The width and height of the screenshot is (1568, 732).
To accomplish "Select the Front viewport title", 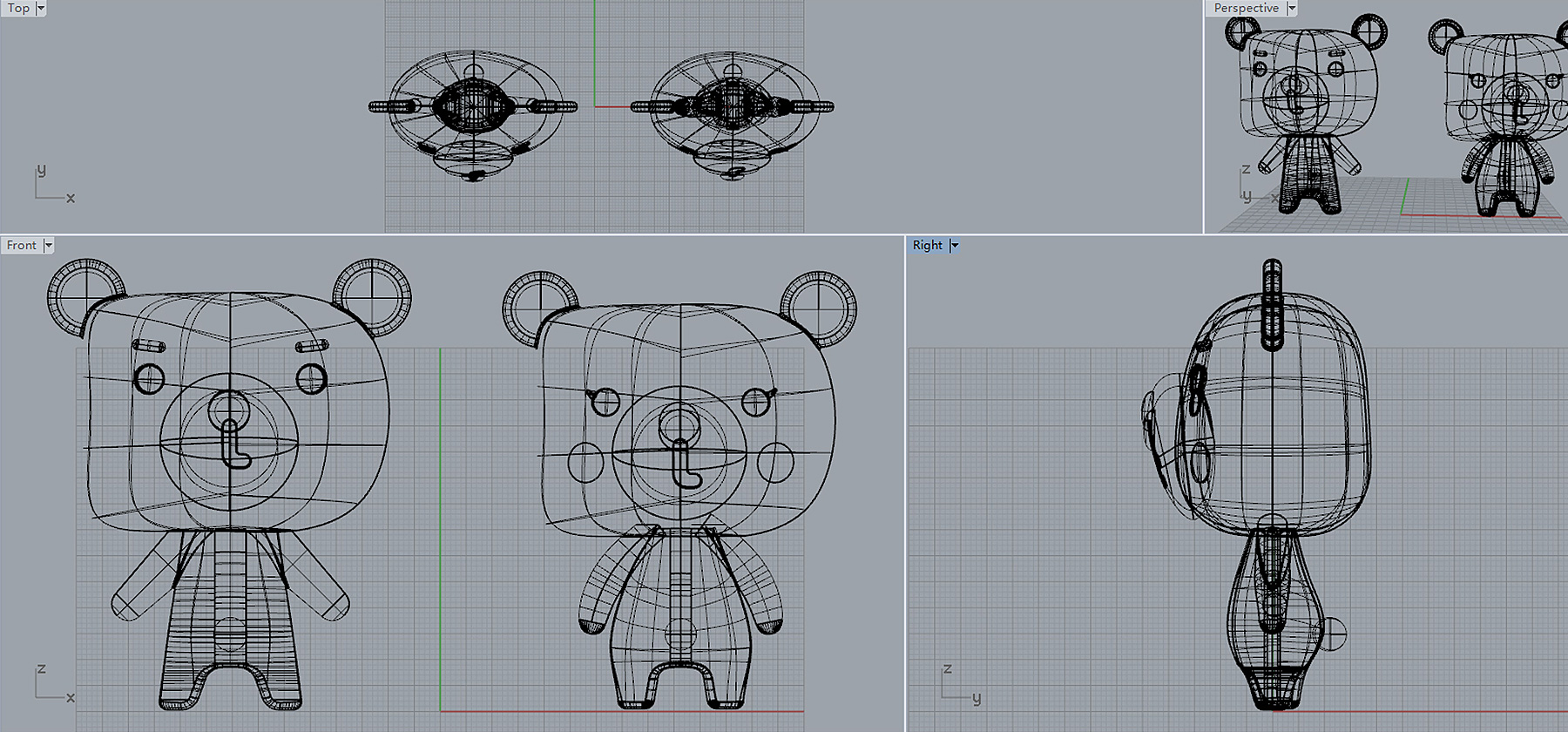I will pos(22,245).
